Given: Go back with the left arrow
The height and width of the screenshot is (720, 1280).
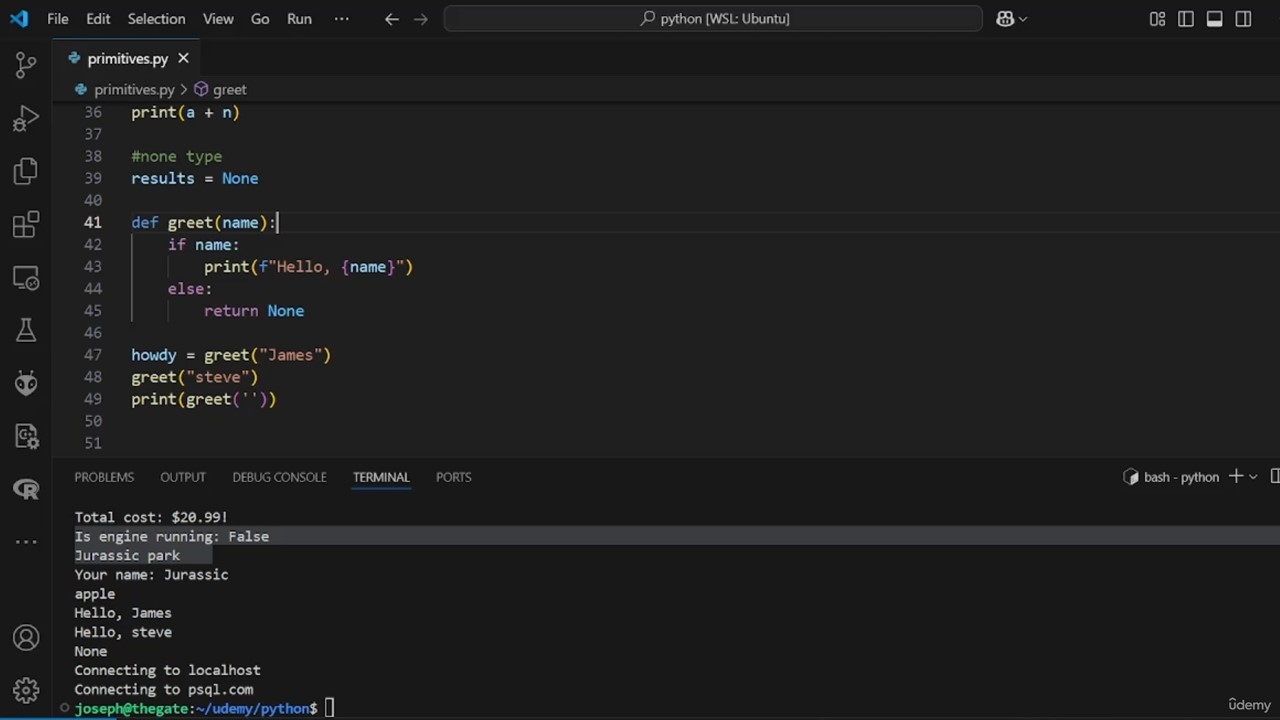Looking at the screenshot, I should pos(392,18).
